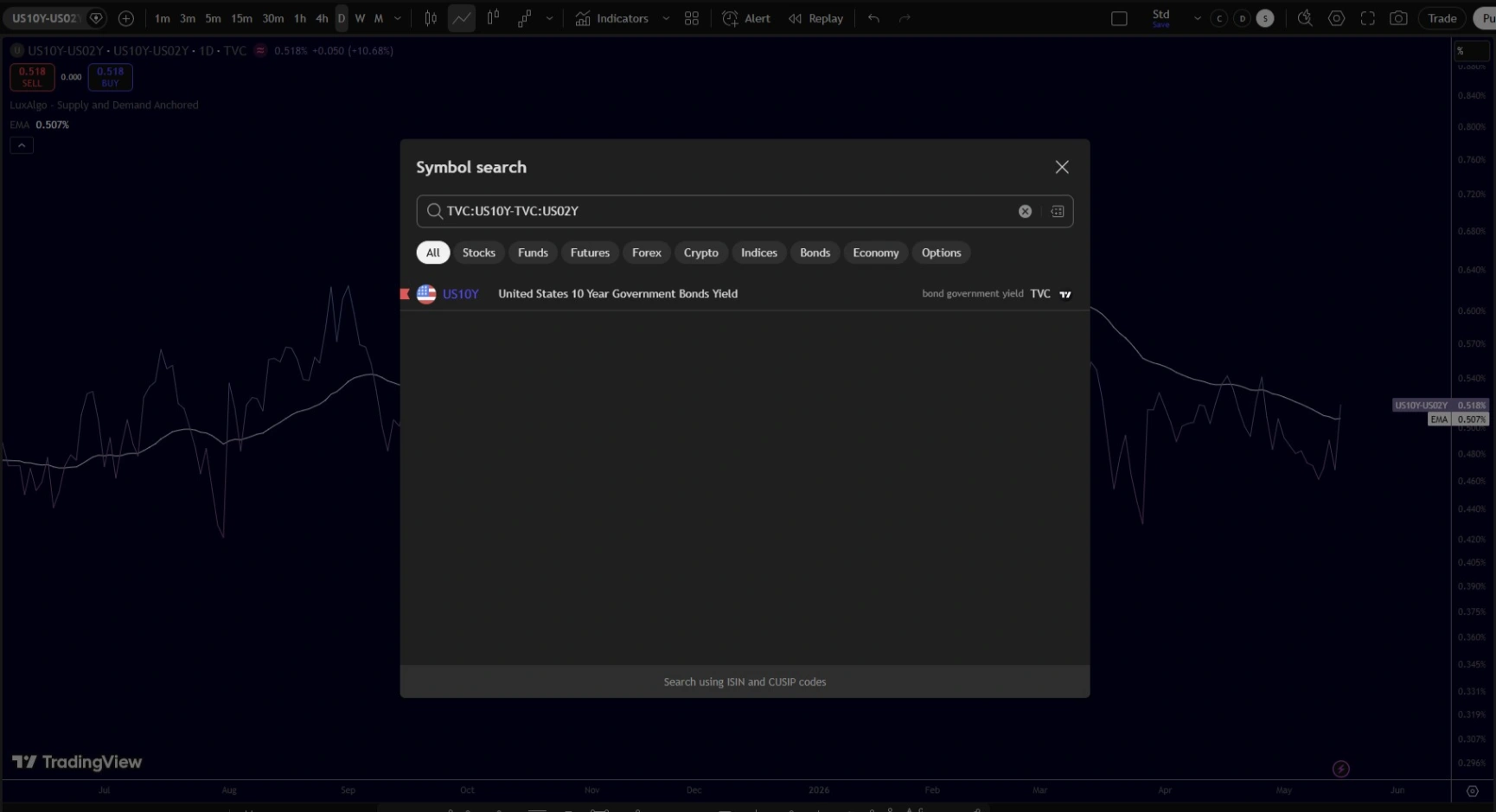Open chart settings hexagon icon

pos(1336,18)
